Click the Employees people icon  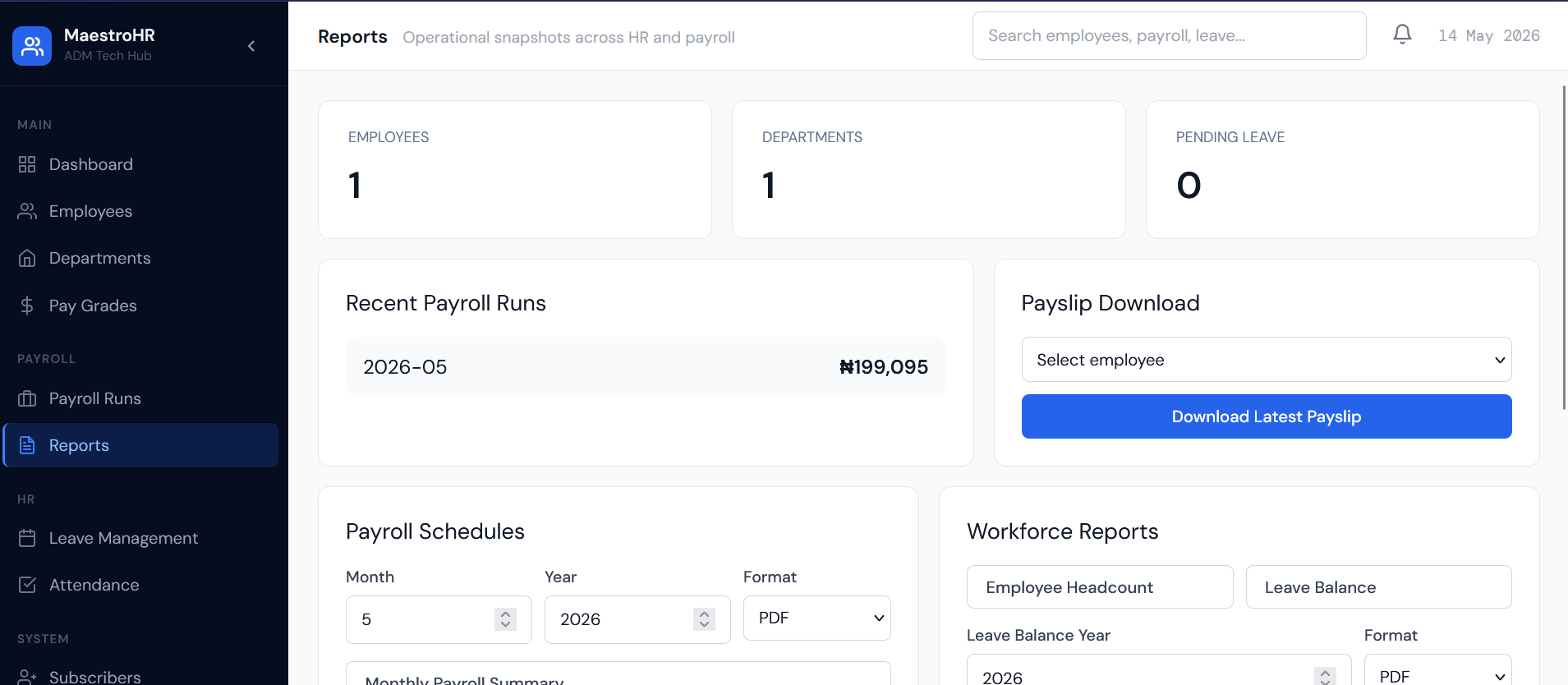(27, 211)
